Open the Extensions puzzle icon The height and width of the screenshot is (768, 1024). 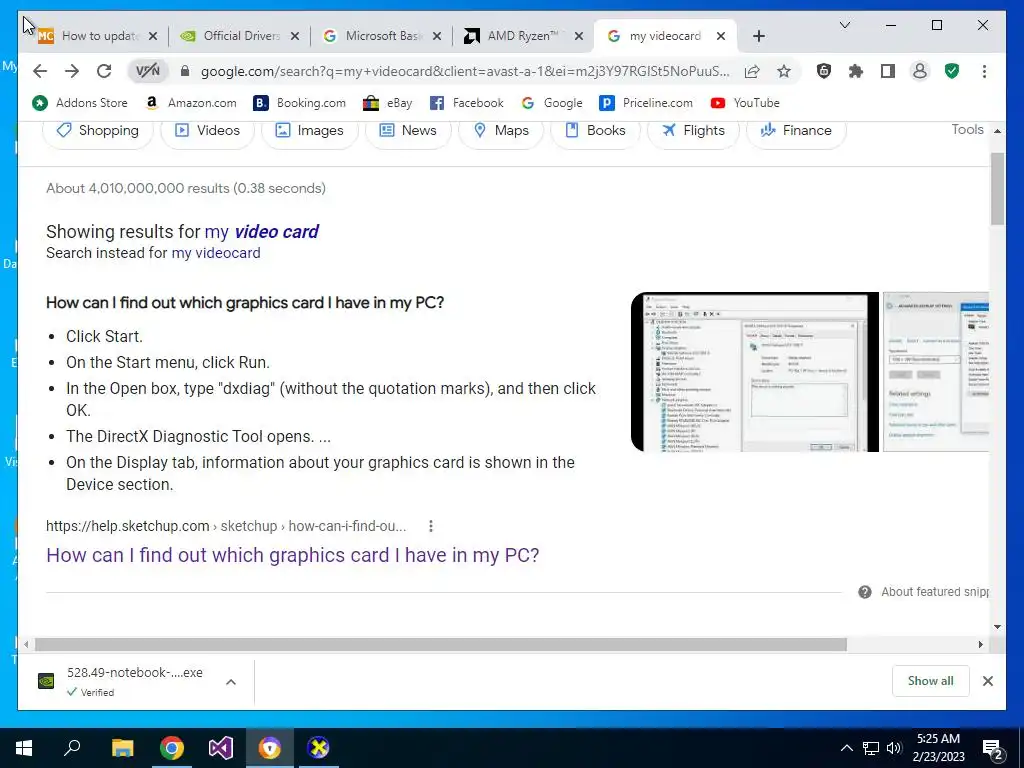(x=856, y=71)
